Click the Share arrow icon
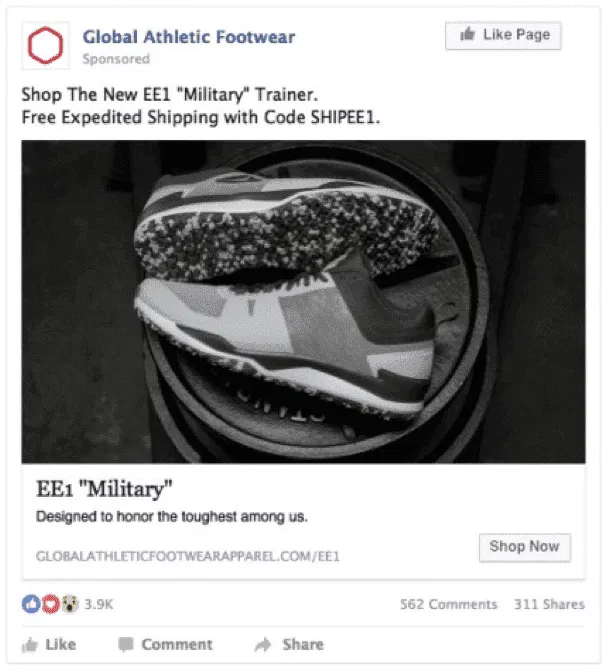The width and height of the screenshot is (608, 670). 263,644
